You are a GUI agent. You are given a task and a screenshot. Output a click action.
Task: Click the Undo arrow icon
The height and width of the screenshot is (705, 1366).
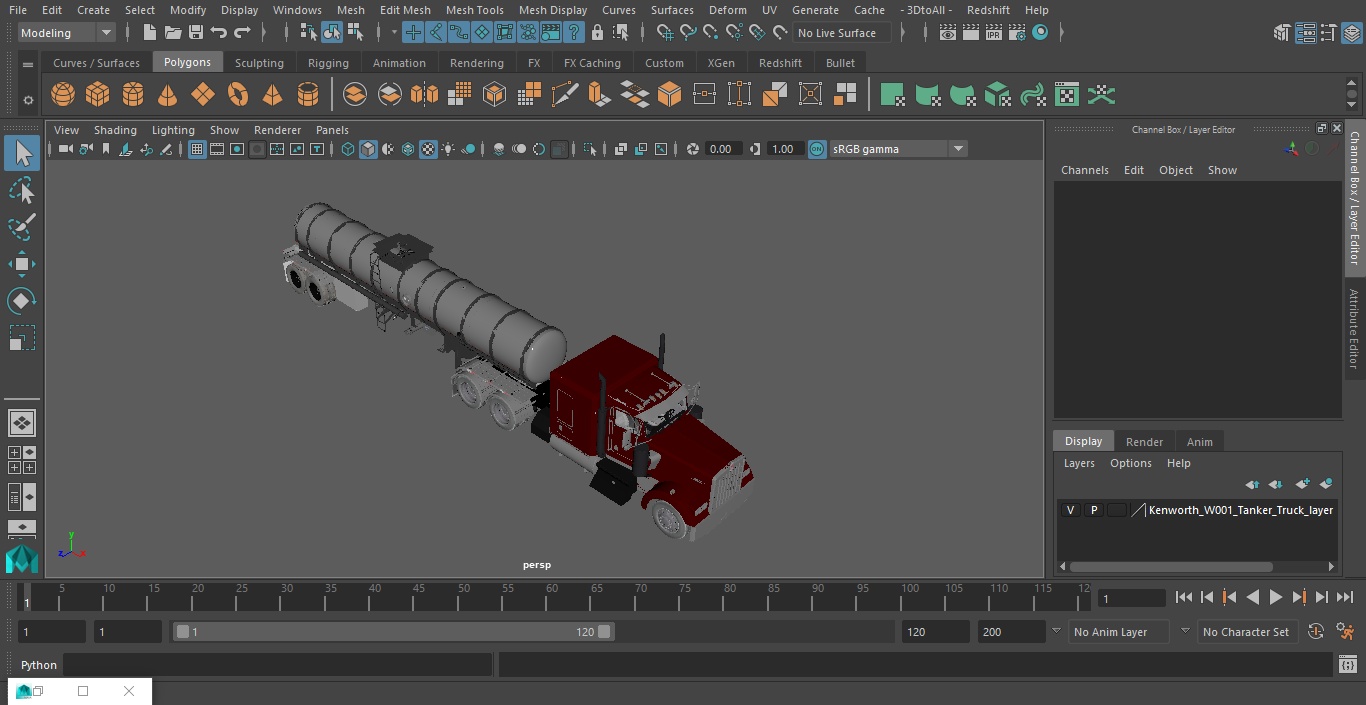pyautogui.click(x=219, y=33)
